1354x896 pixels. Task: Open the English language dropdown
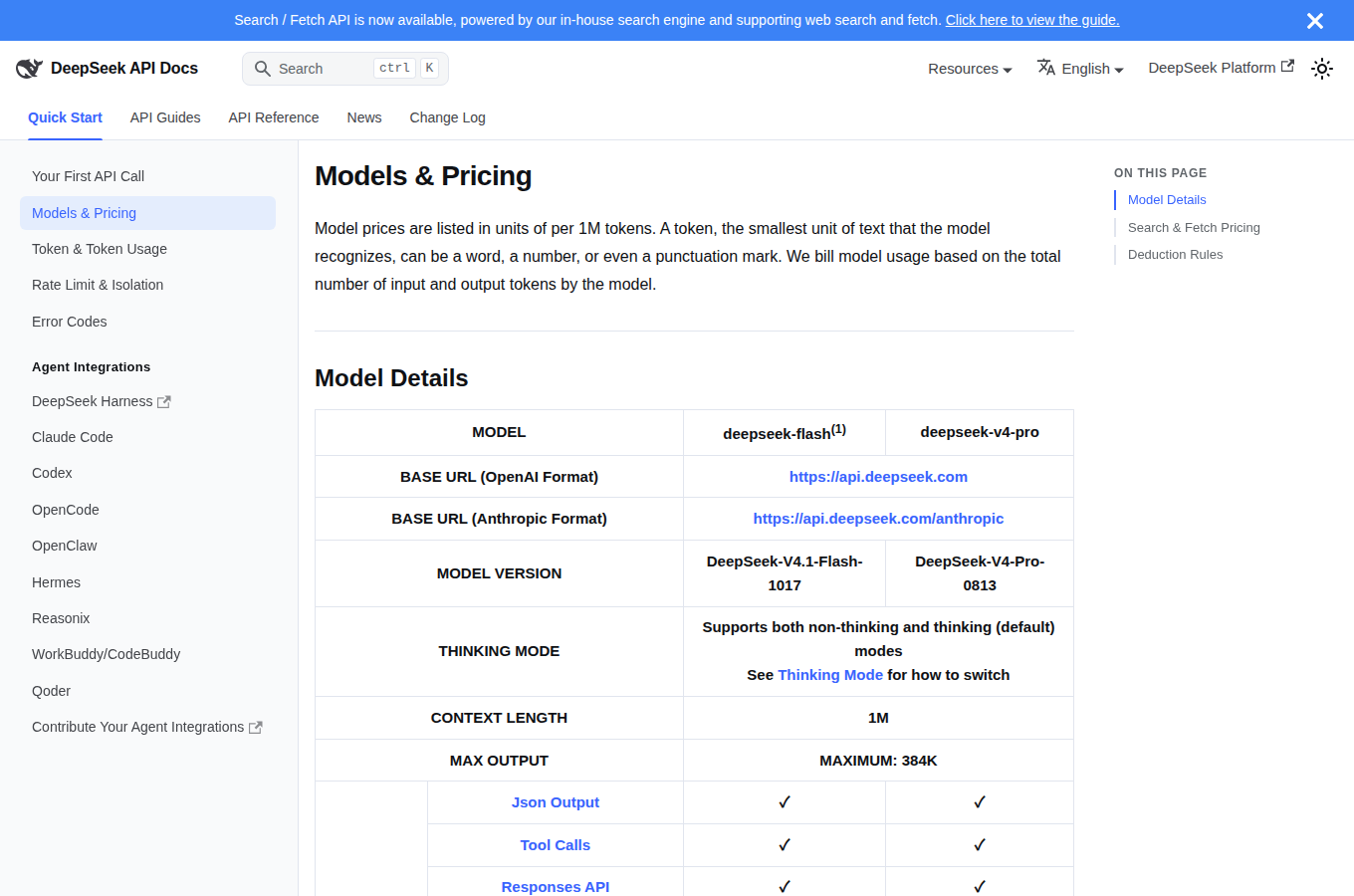1080,69
